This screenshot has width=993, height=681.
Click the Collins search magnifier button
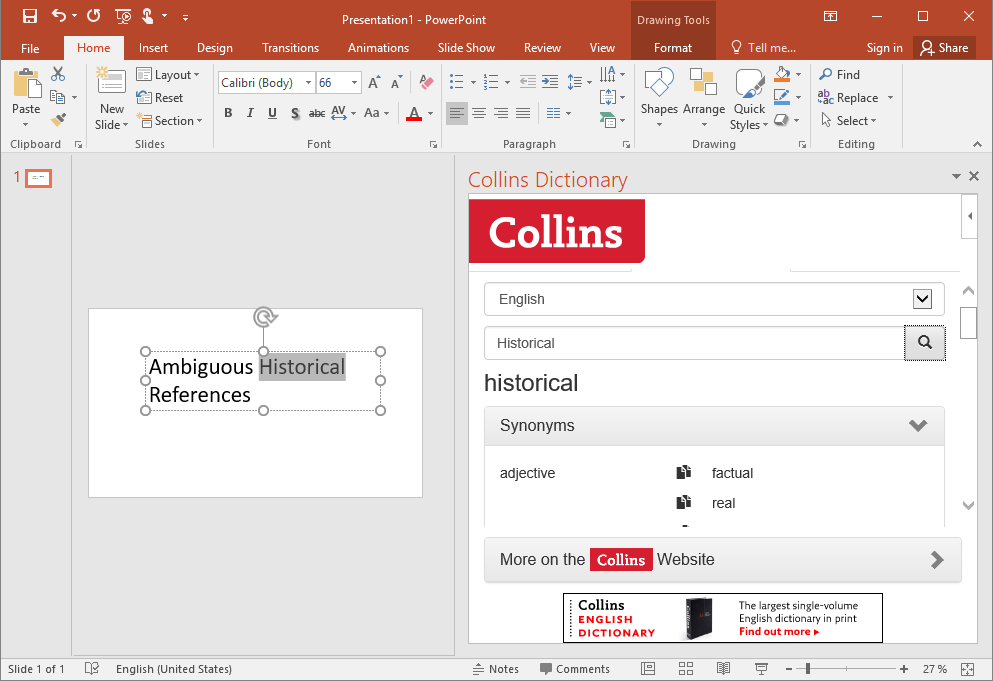925,343
